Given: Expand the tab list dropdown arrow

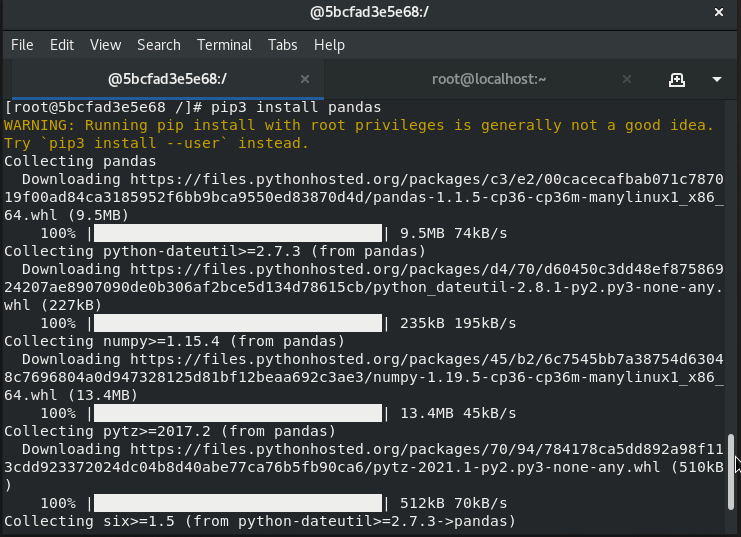Looking at the screenshot, I should 717,79.
